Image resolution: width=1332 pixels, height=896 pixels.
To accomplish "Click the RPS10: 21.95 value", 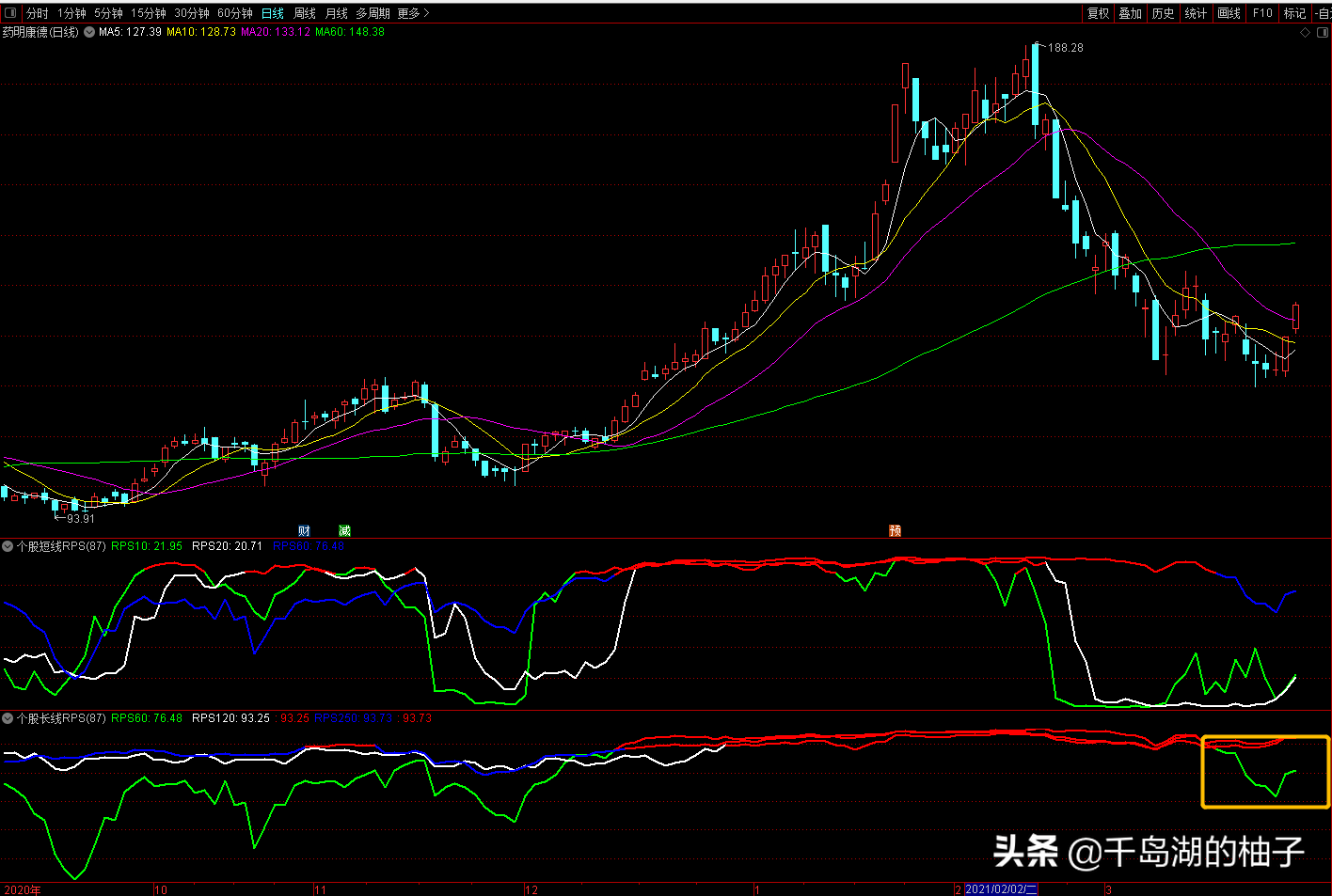I will (x=147, y=546).
